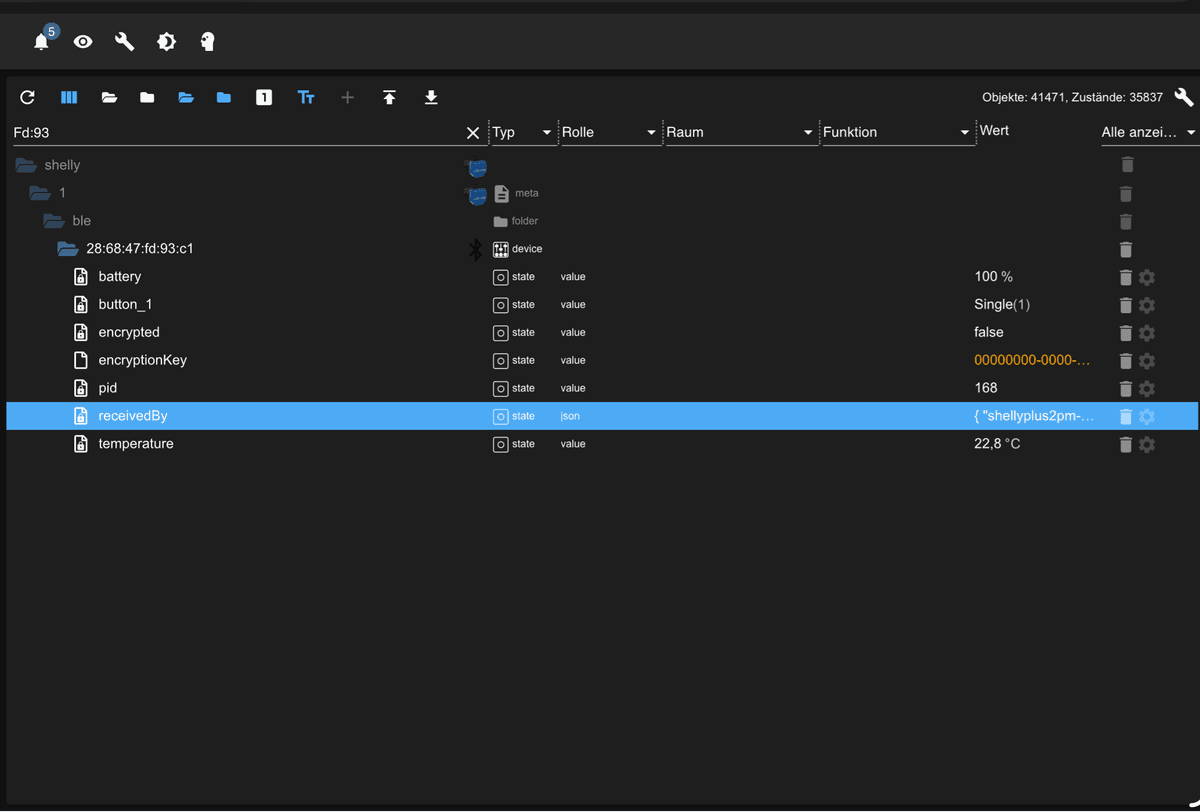Screen dimensions: 1200x812
Task: Click the '168' pid value
Action: click(986, 389)
